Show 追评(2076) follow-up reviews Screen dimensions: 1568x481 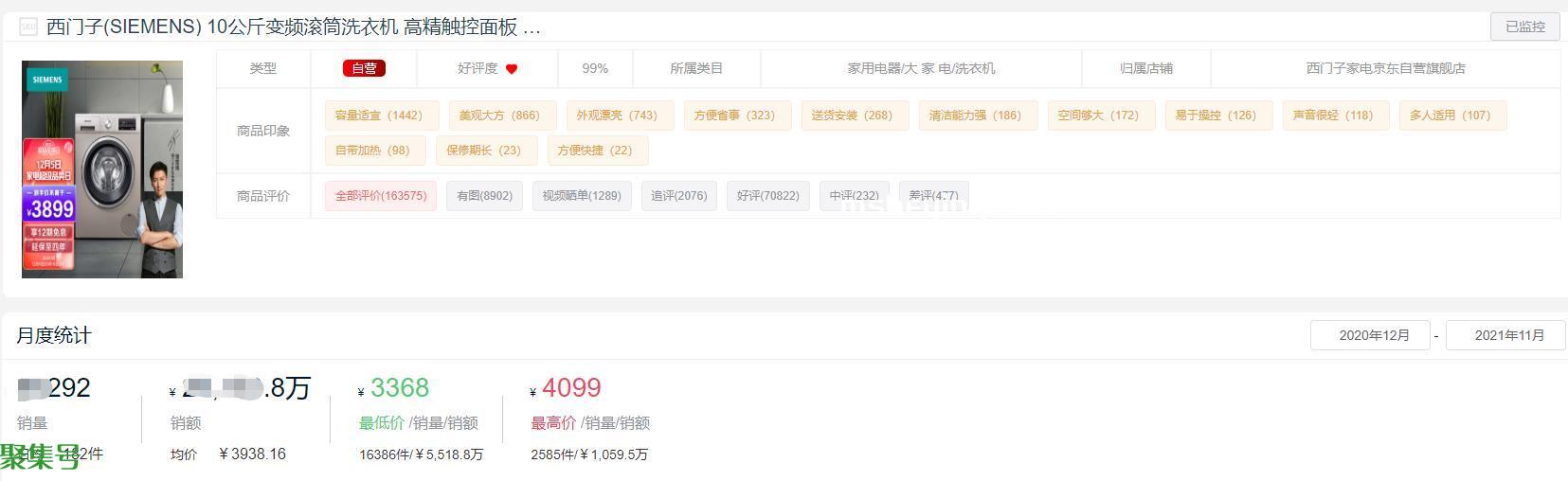pyautogui.click(x=679, y=196)
